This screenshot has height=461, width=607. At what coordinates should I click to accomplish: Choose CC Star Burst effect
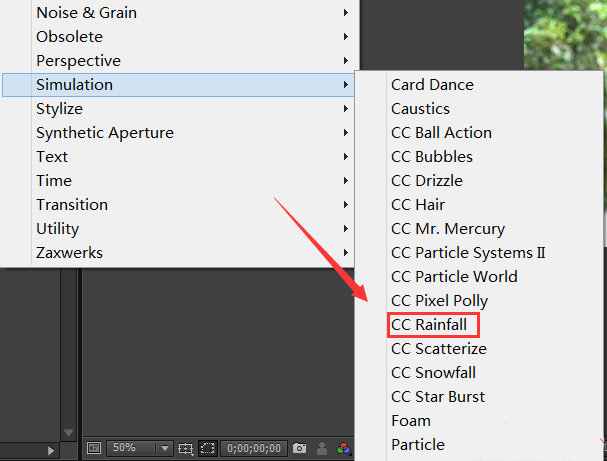(x=438, y=397)
